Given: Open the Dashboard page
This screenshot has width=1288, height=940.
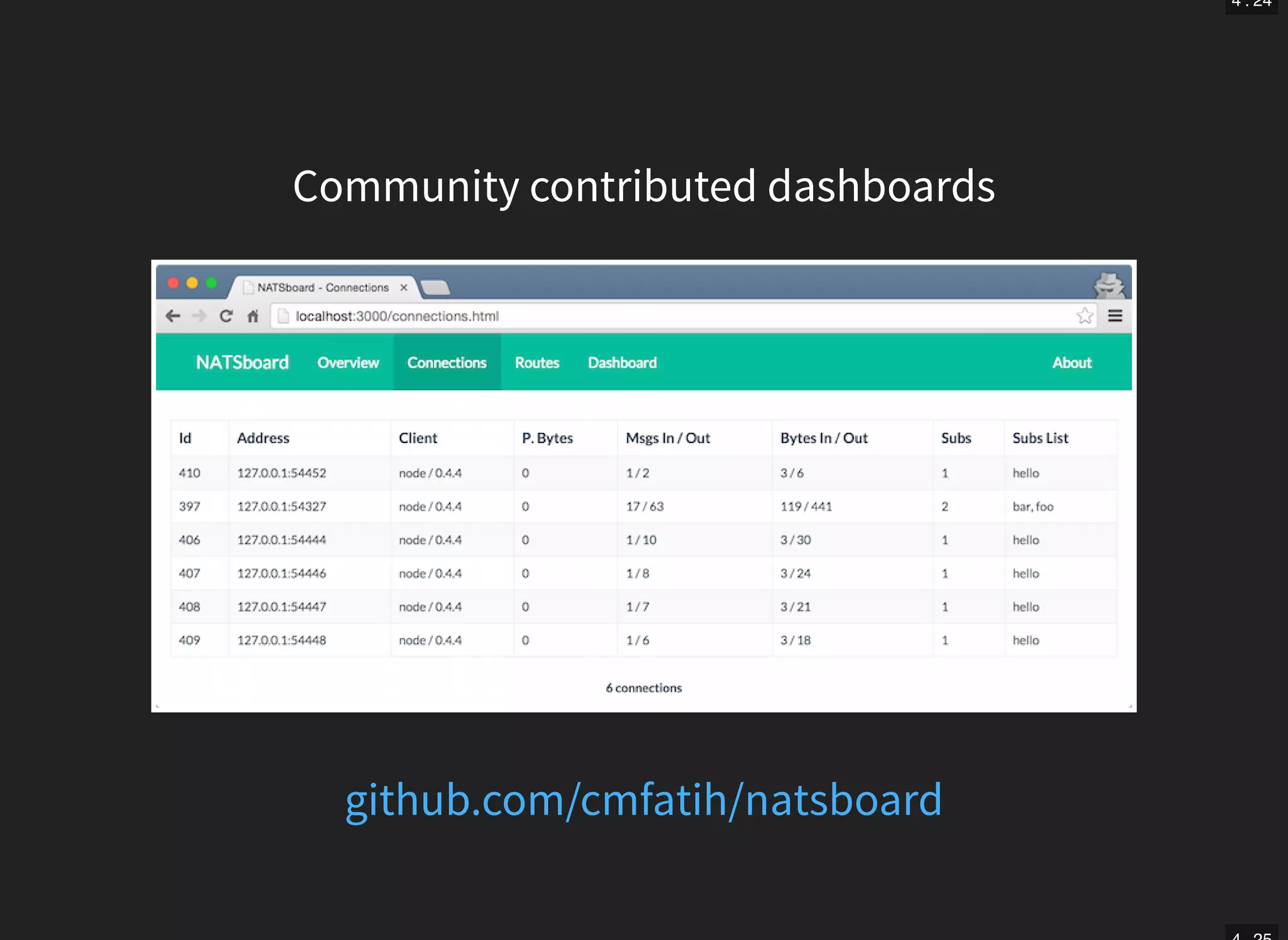Looking at the screenshot, I should [623, 362].
